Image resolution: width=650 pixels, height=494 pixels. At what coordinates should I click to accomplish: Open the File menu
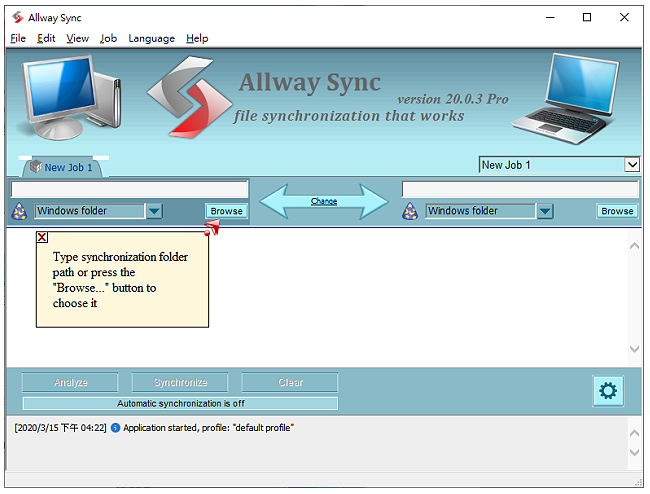tap(18, 39)
